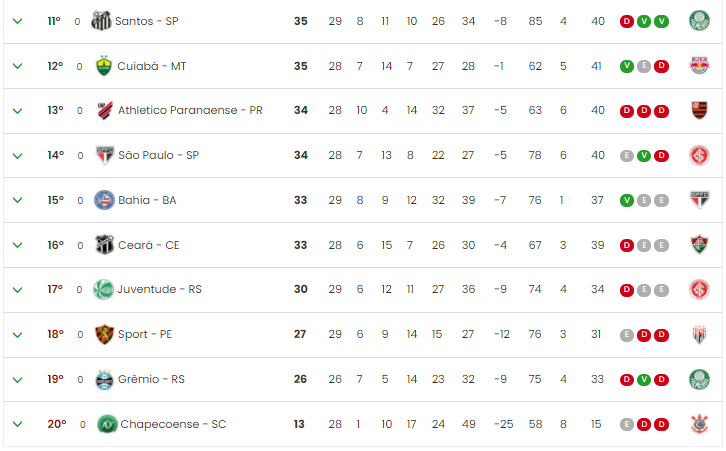Viewport: 726px width, 451px height.
Task: Click the Cuiabá team badge
Action: (x=104, y=66)
